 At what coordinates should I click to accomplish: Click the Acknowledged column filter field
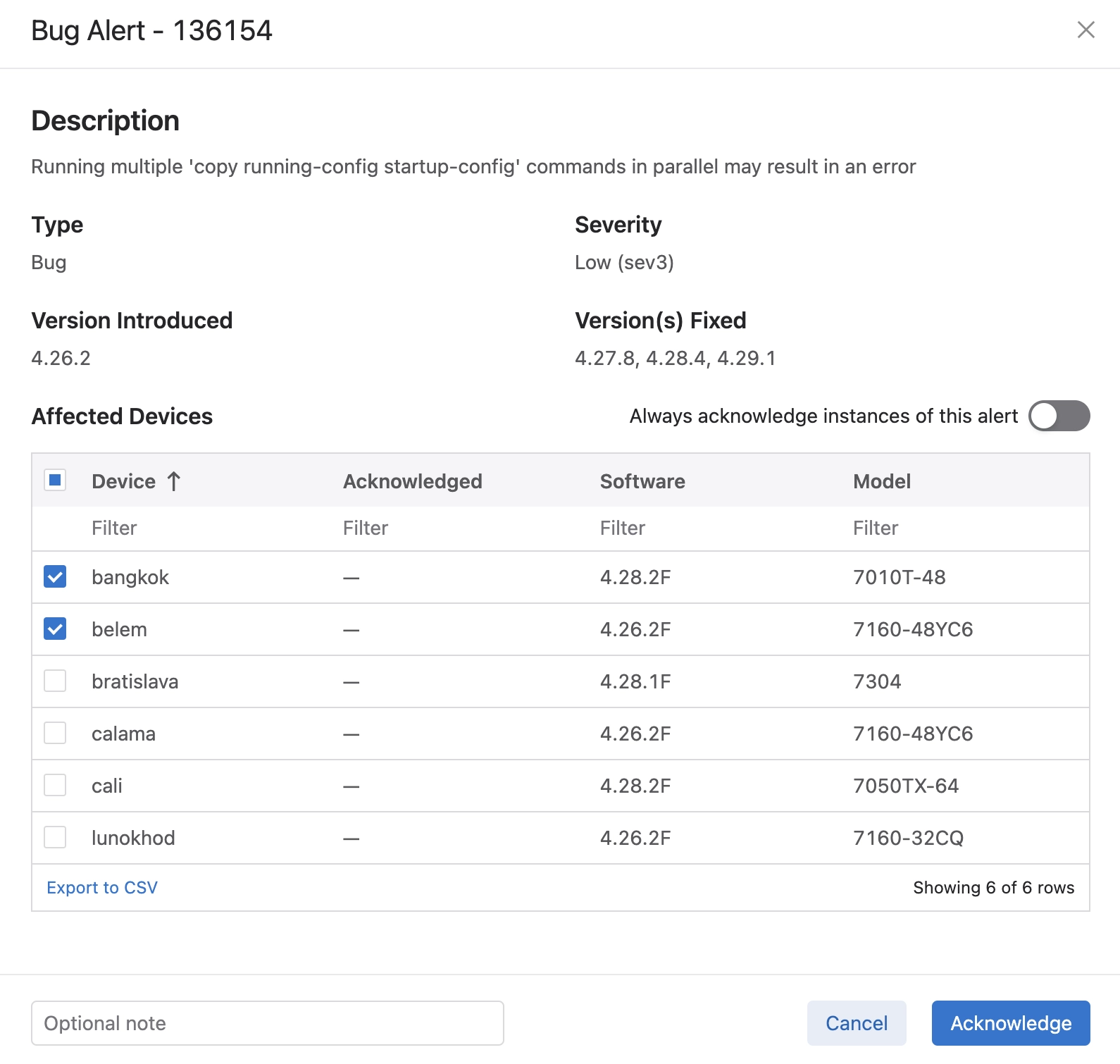(458, 528)
